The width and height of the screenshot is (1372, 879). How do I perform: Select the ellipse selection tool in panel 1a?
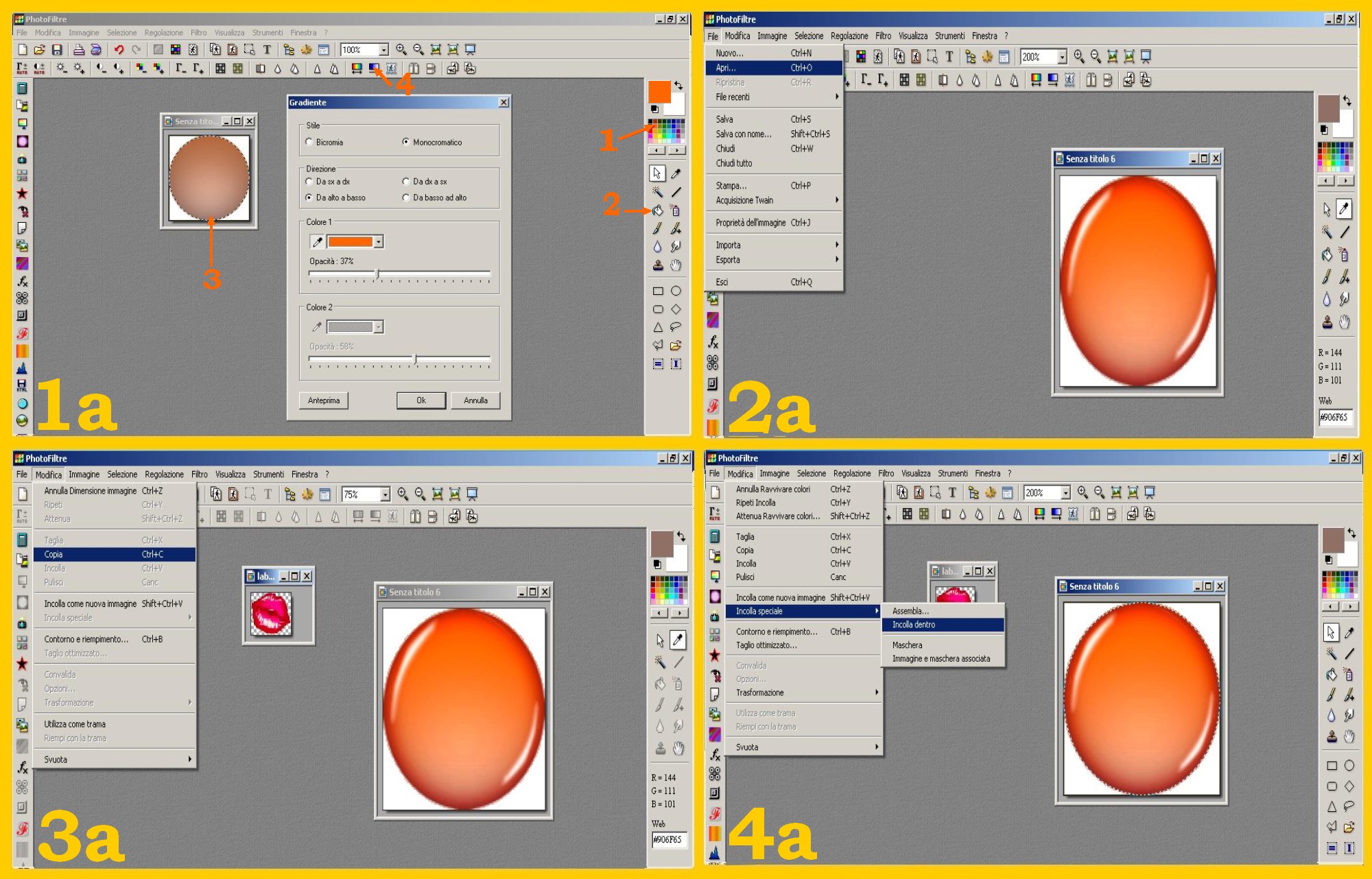click(676, 291)
